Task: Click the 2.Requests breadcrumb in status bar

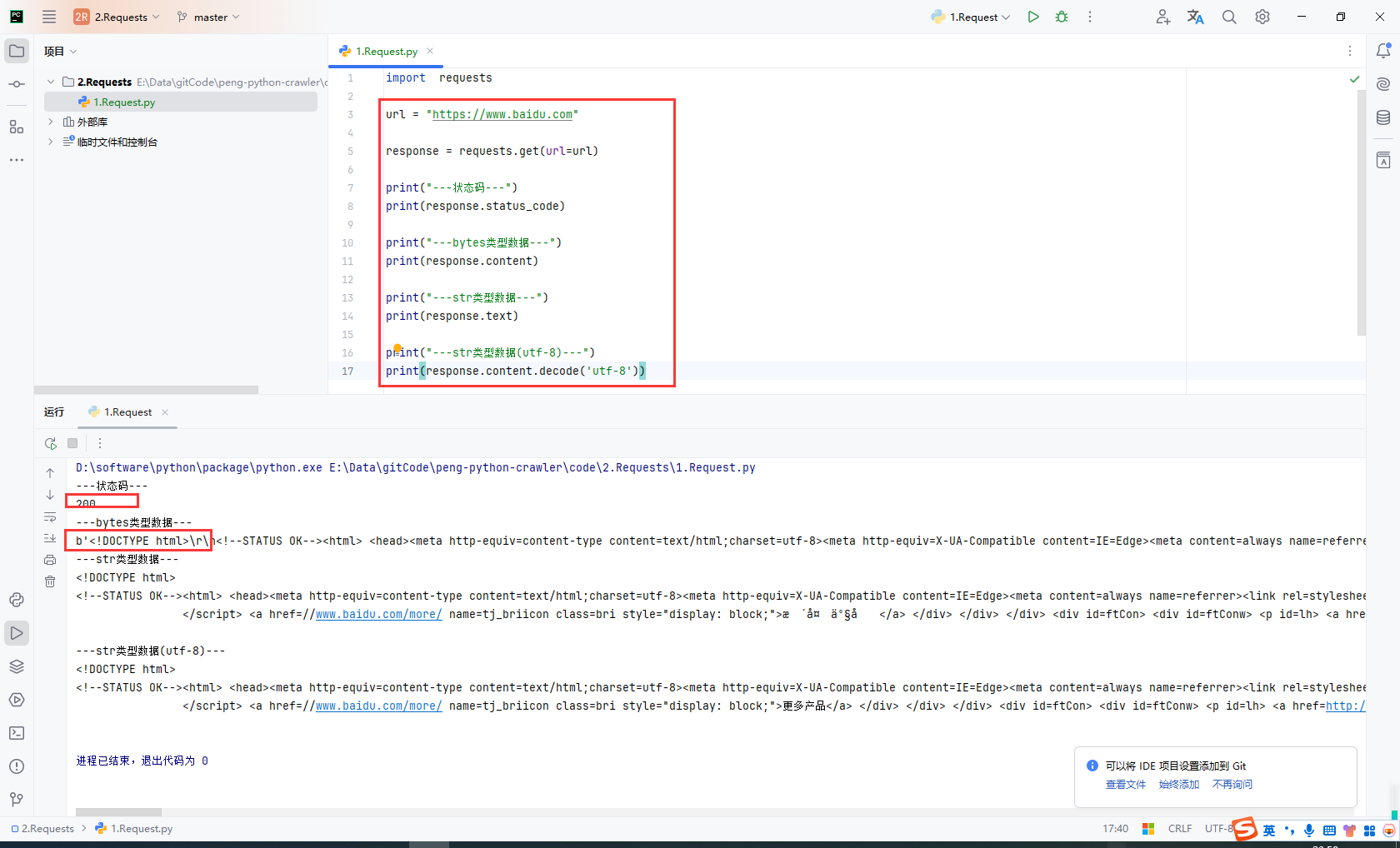Action: coord(42,829)
